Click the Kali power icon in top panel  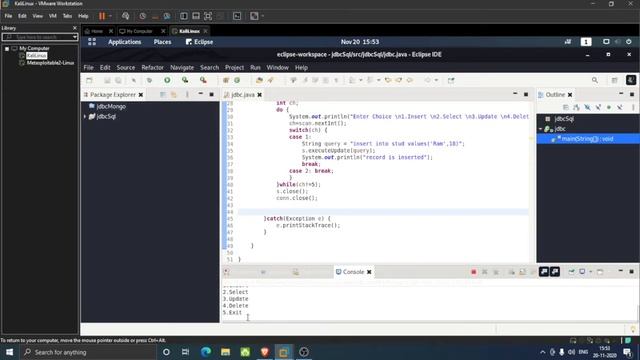(629, 42)
